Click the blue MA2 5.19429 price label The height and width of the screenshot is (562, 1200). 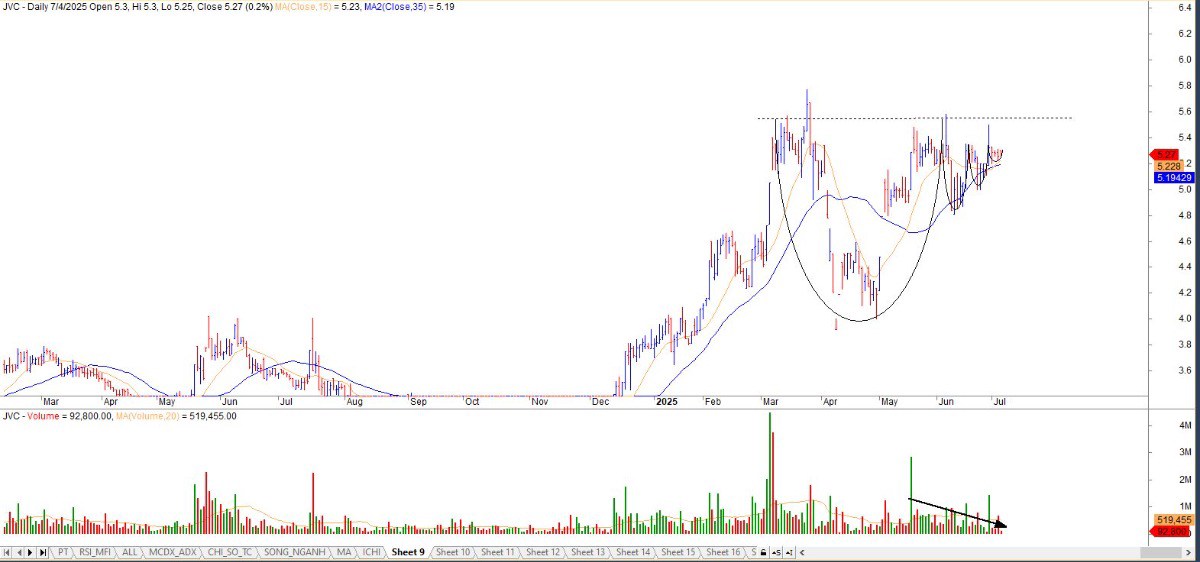coord(1171,177)
